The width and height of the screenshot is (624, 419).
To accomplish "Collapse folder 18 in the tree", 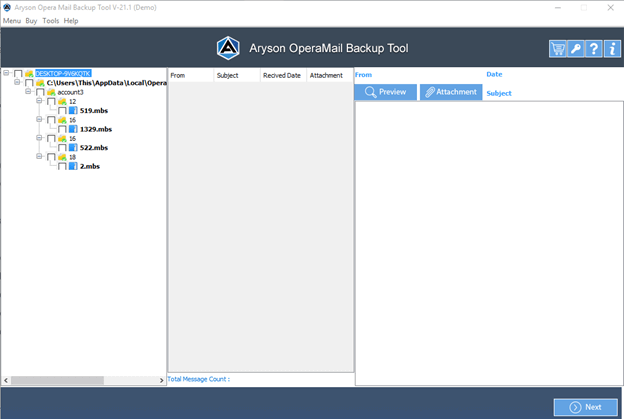I will (x=39, y=156).
